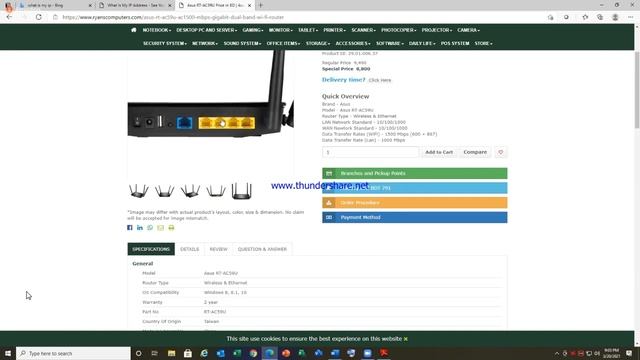The width and height of the screenshot is (640, 360).
Task: Open the POS SYSTEM category
Action: (x=455, y=43)
